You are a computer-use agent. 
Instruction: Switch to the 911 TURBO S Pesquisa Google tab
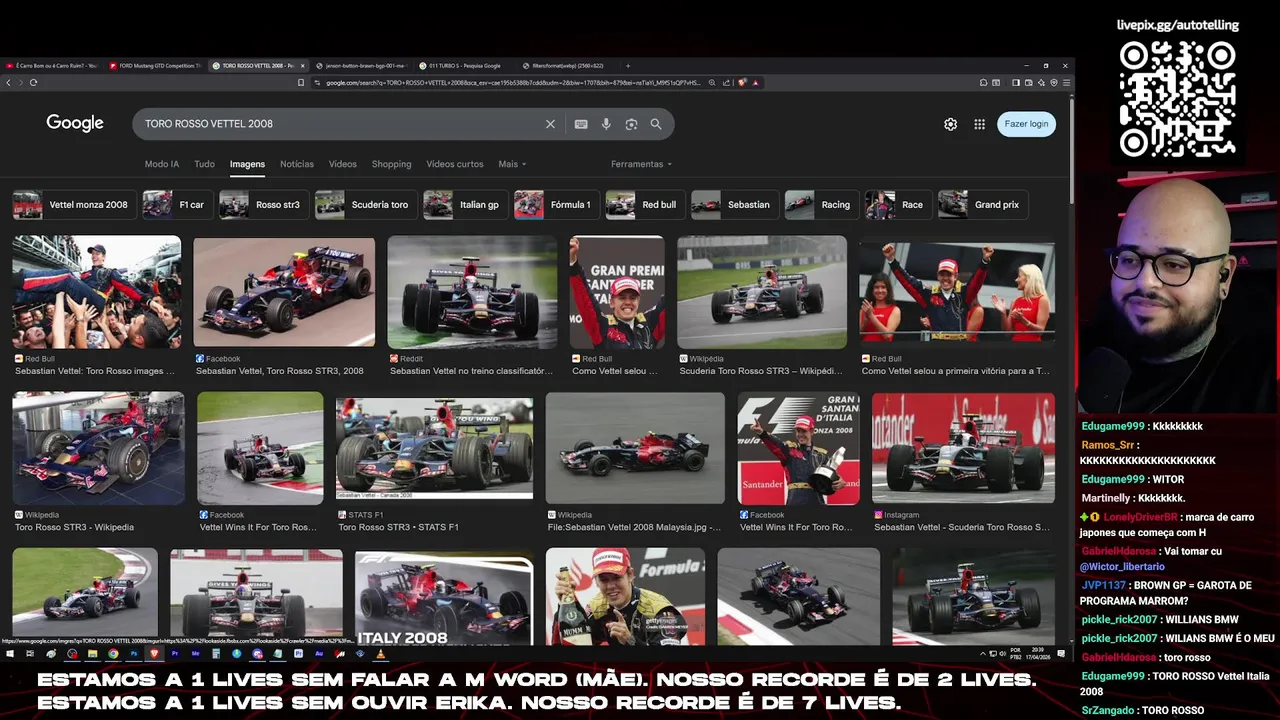[465, 66]
